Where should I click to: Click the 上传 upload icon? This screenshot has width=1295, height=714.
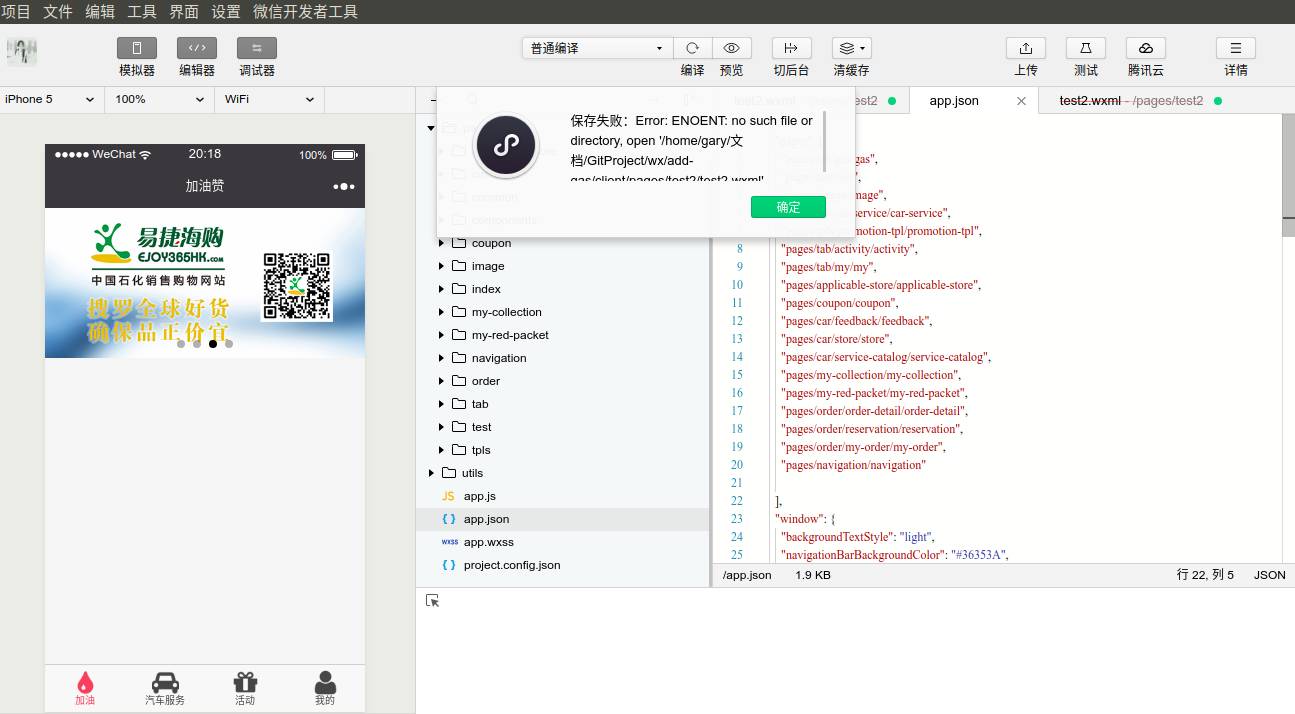coord(1026,48)
